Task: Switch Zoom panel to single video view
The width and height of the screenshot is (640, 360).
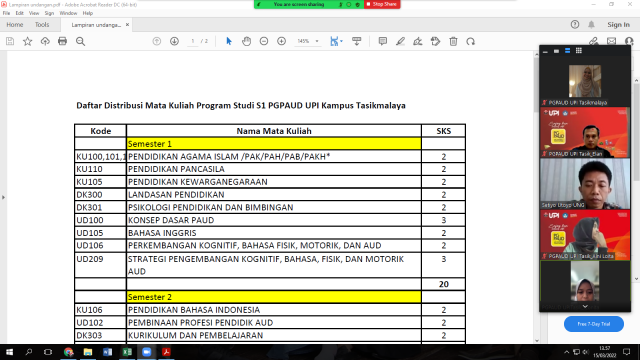Action: (556, 51)
